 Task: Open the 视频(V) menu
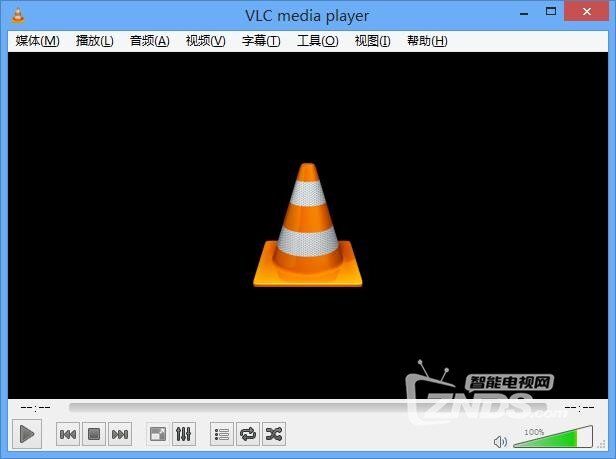[x=205, y=41]
